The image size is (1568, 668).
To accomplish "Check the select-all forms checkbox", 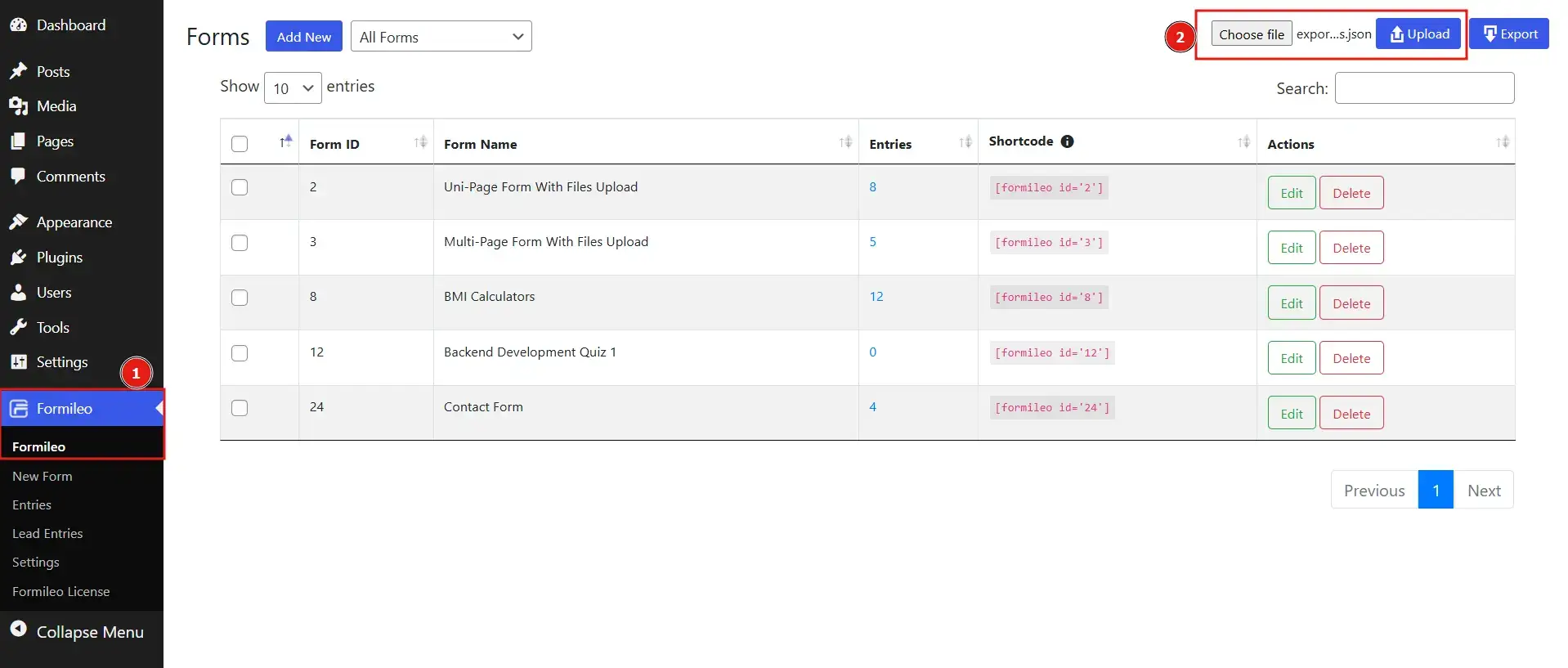I will pyautogui.click(x=240, y=144).
